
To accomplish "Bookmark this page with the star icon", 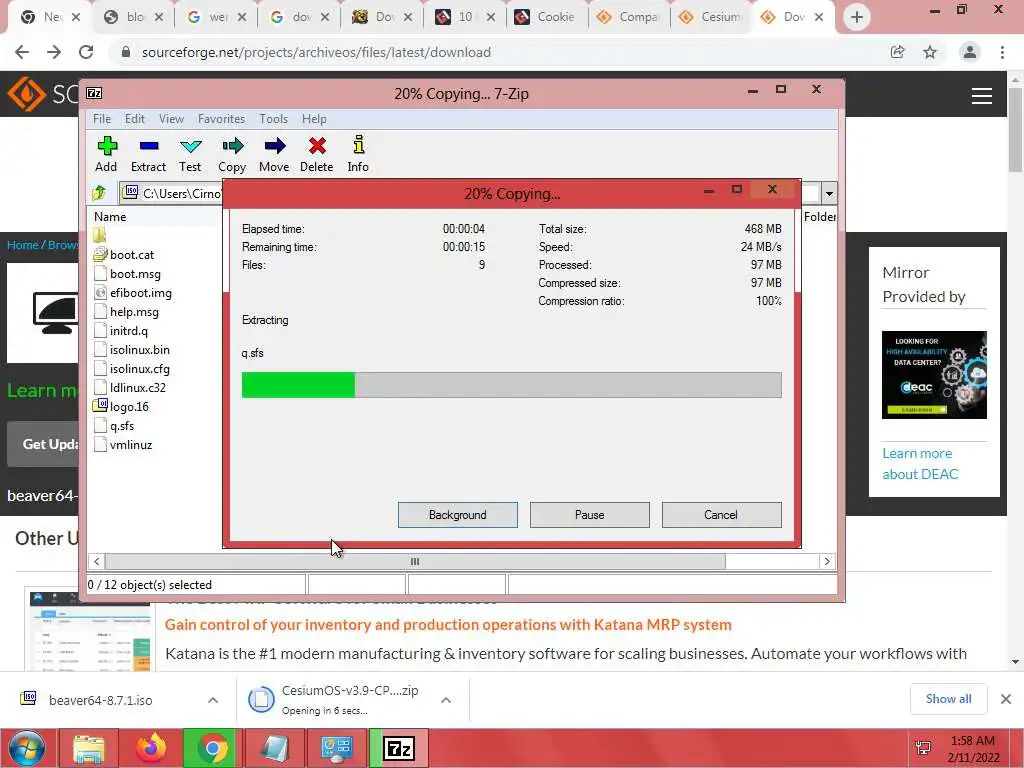I will [x=930, y=52].
